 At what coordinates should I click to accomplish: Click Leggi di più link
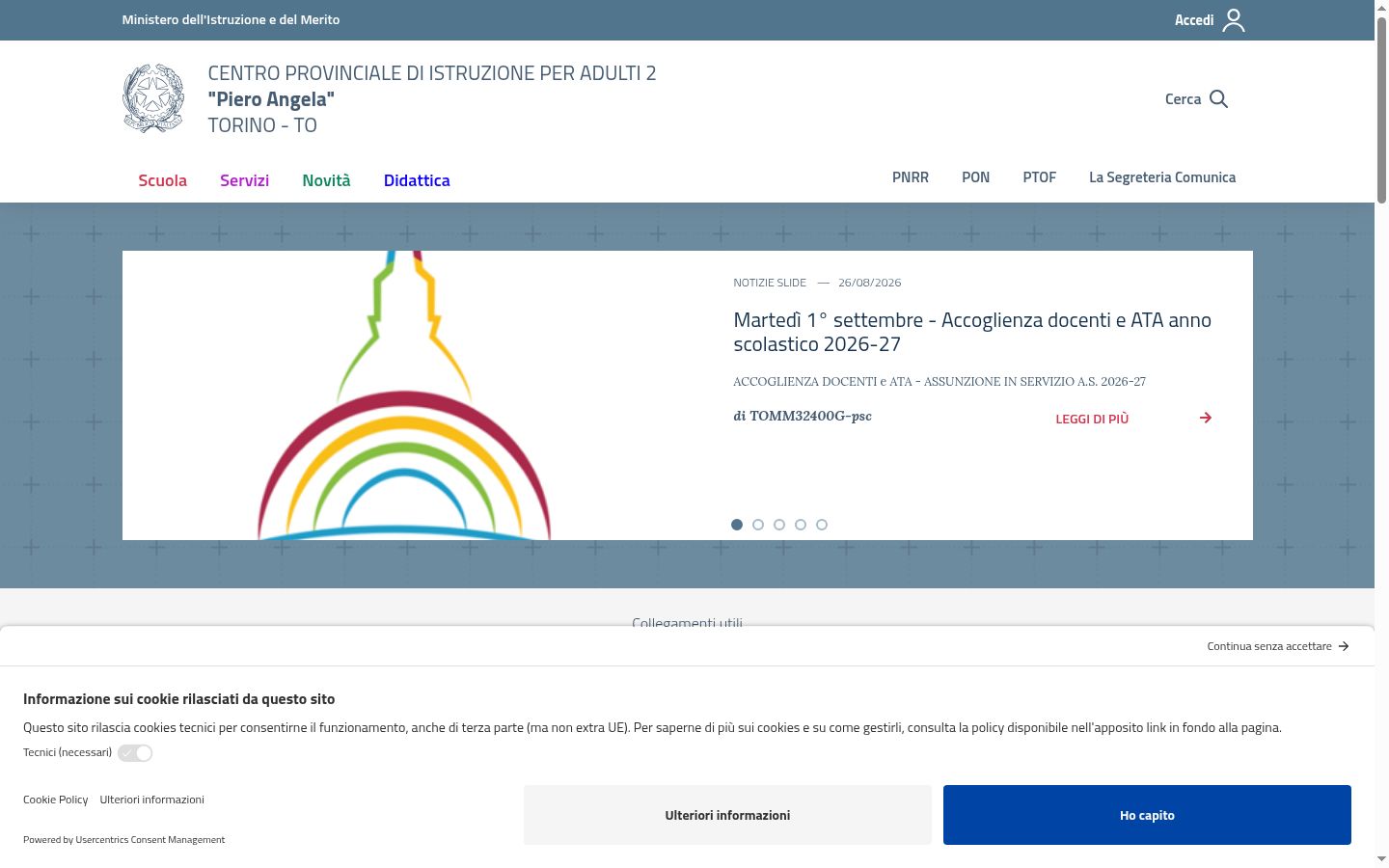tap(1092, 419)
